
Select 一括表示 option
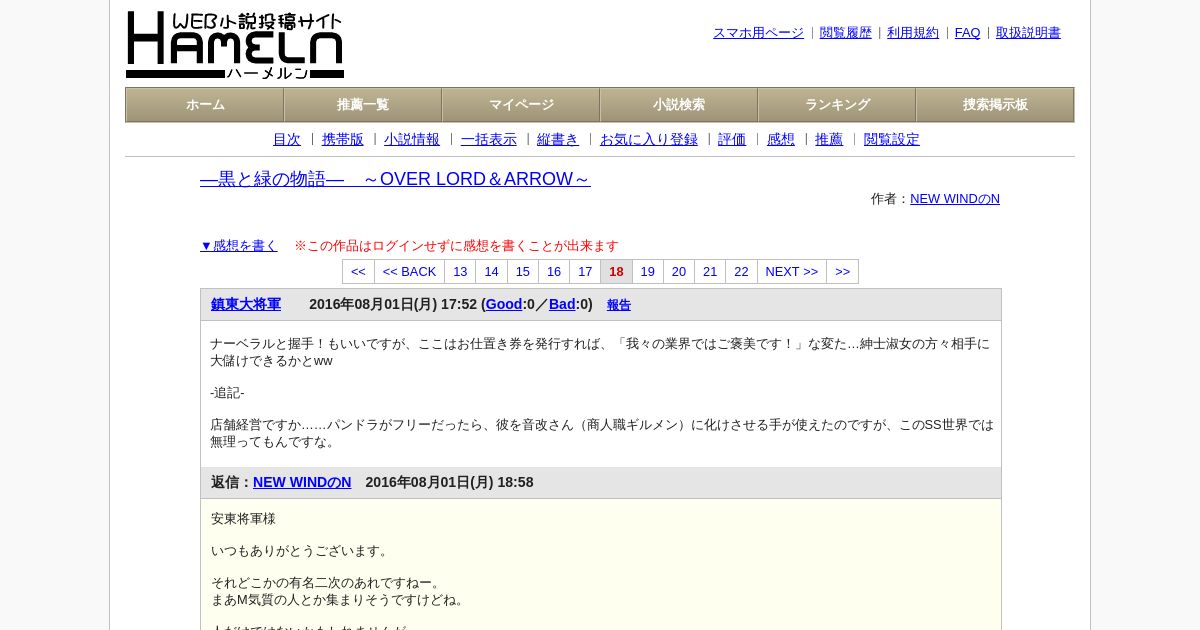(489, 140)
